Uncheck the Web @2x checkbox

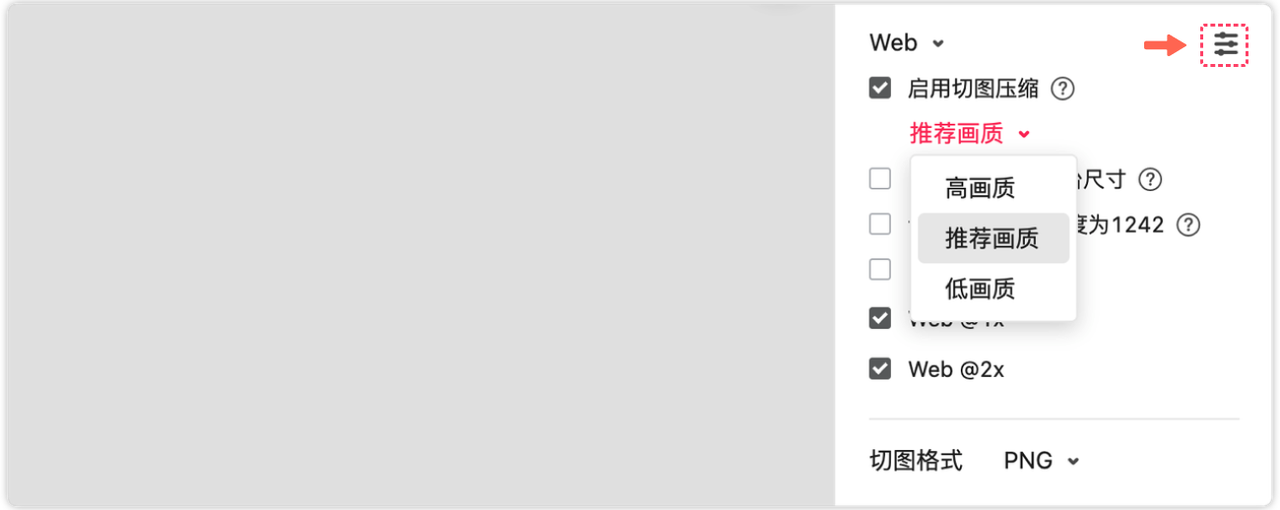(880, 369)
